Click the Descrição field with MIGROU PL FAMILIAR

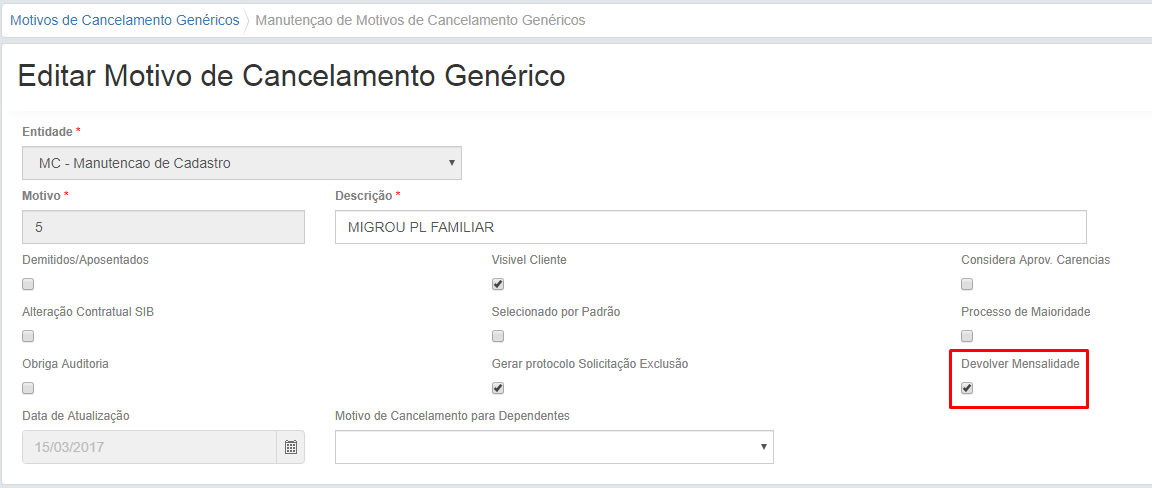click(x=710, y=227)
